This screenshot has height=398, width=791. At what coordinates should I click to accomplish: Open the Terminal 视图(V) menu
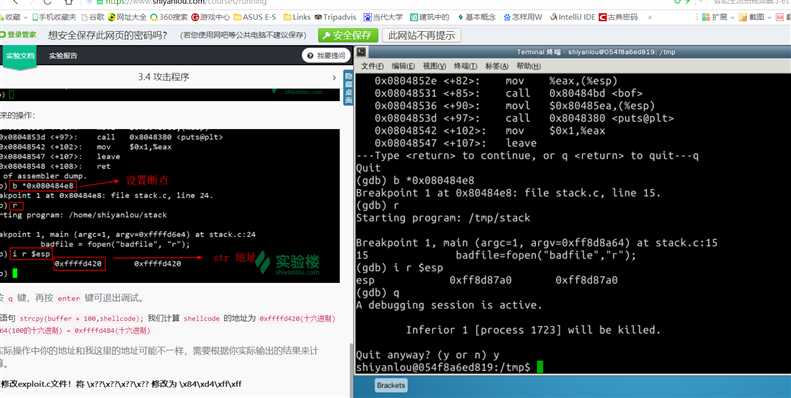(x=434, y=66)
